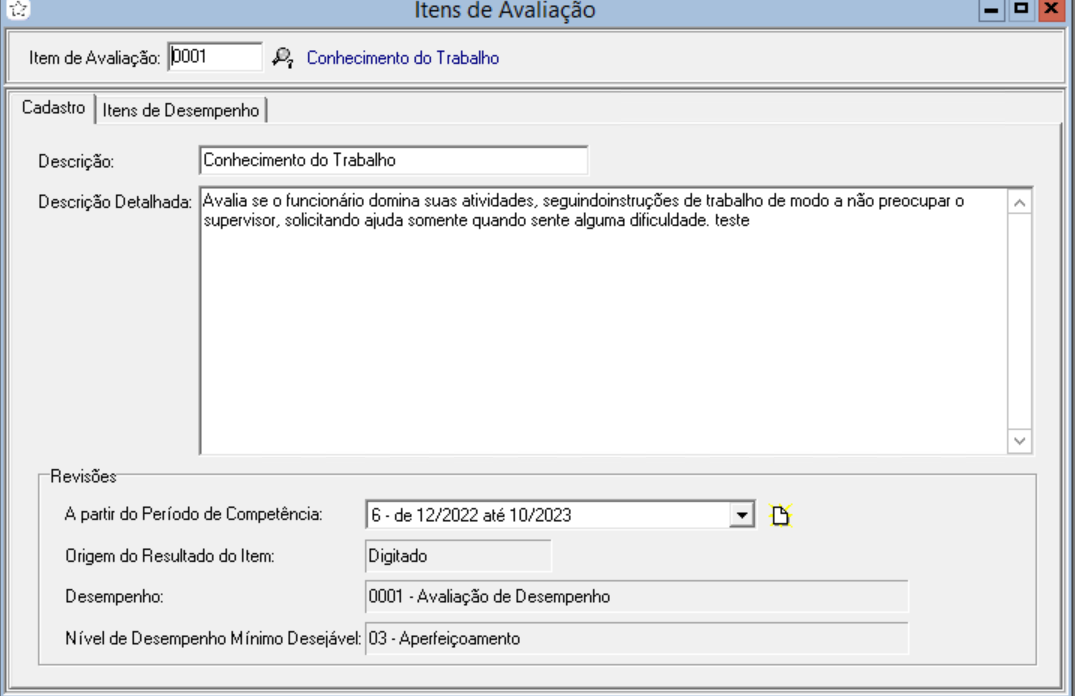Click the Origem do Resultado field 'Digitado'
The height and width of the screenshot is (696, 1075).
[x=457, y=556]
